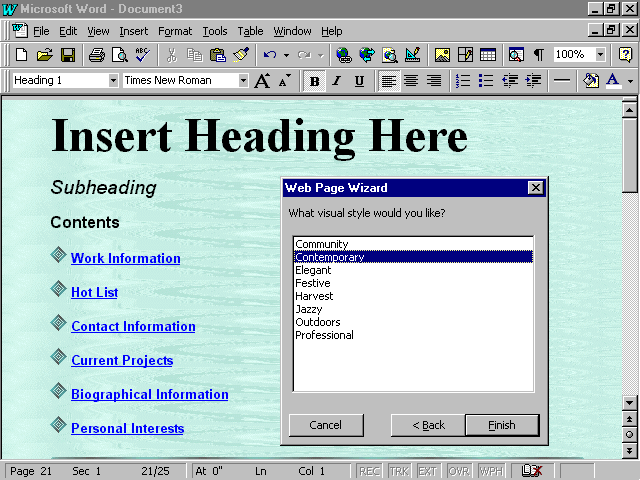Center the text alignment
Screen dimensions: 640x480
point(411,80)
